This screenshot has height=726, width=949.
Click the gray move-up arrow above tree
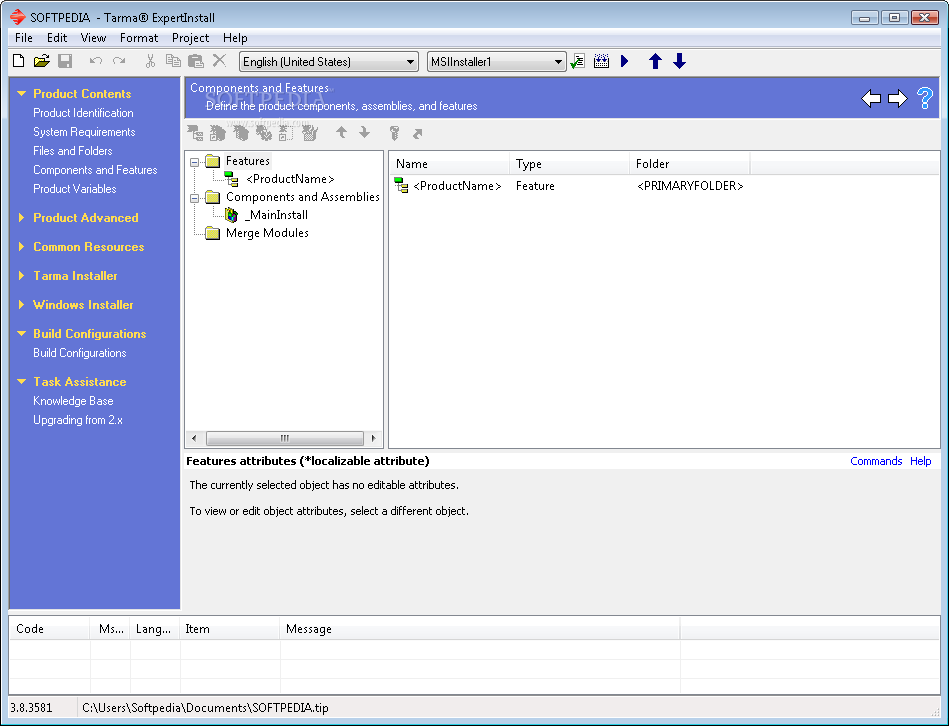click(341, 132)
